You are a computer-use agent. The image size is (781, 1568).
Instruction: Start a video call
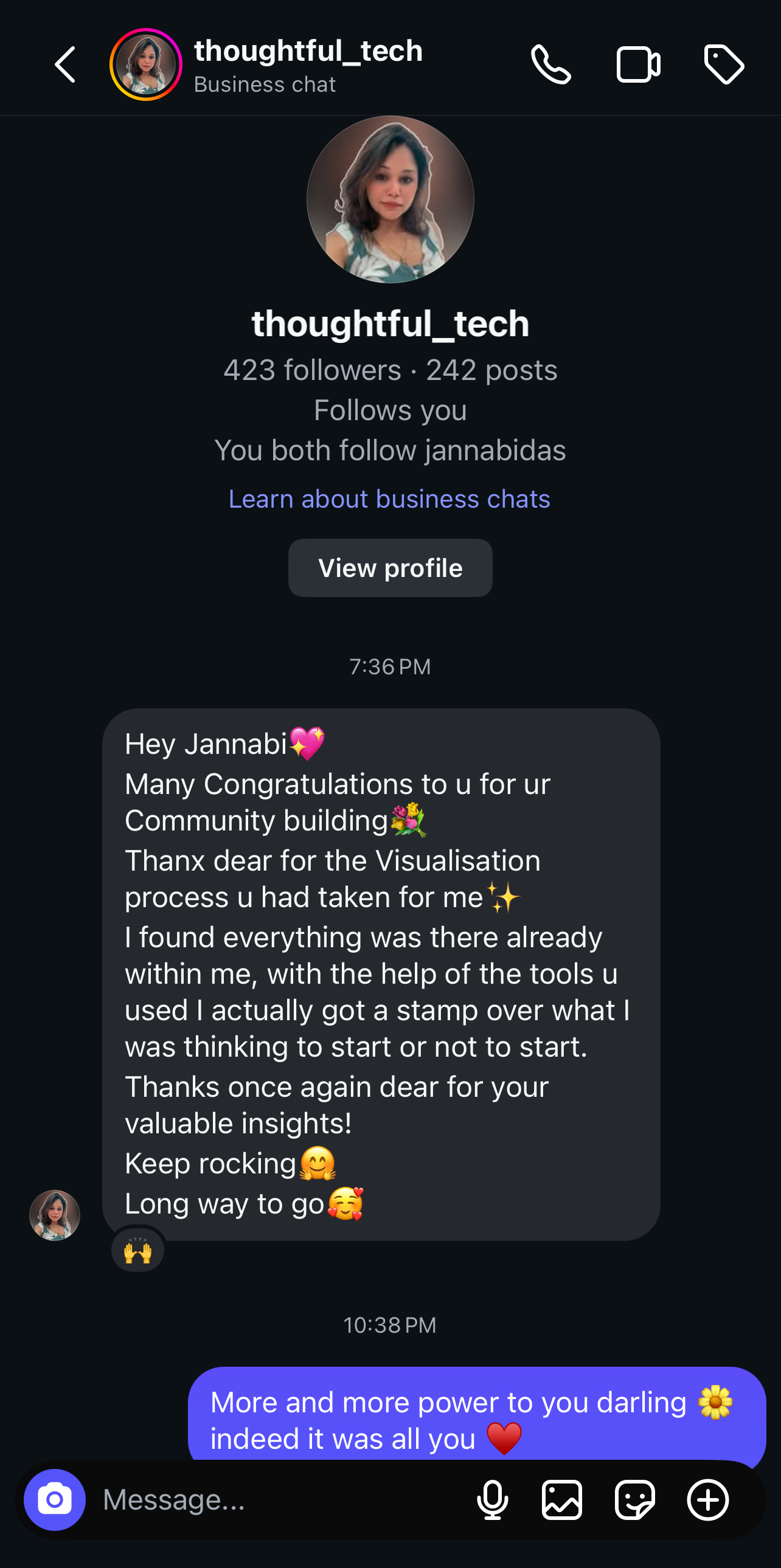pos(637,64)
